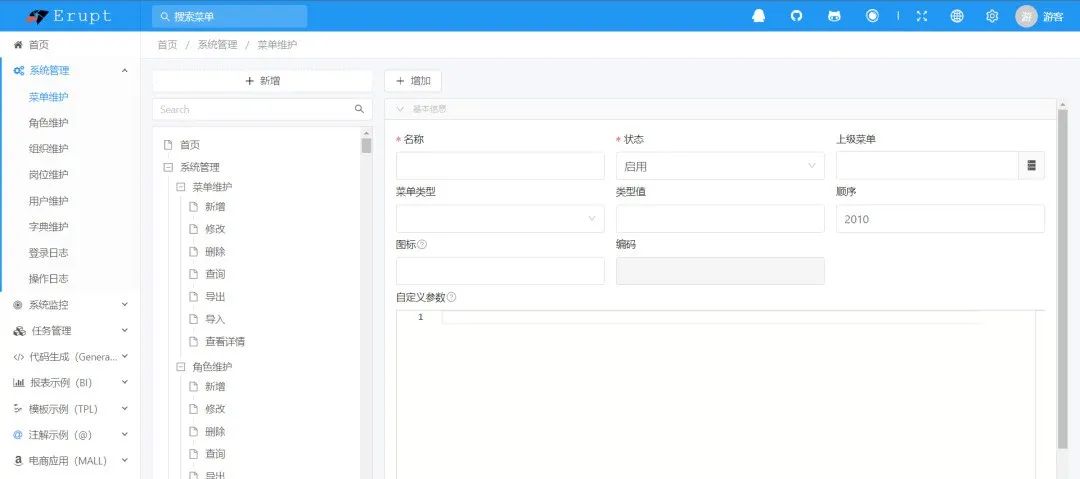Click 系统管理 breadcrumb

(218, 45)
